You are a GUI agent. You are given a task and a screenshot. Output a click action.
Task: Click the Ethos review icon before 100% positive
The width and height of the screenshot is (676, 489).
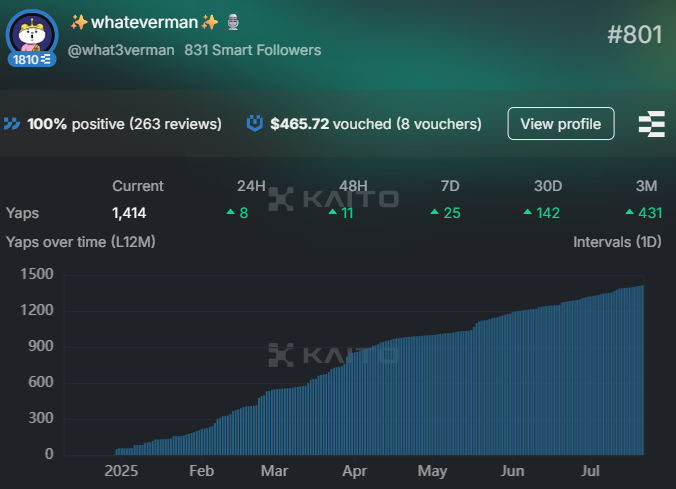click(x=12, y=124)
